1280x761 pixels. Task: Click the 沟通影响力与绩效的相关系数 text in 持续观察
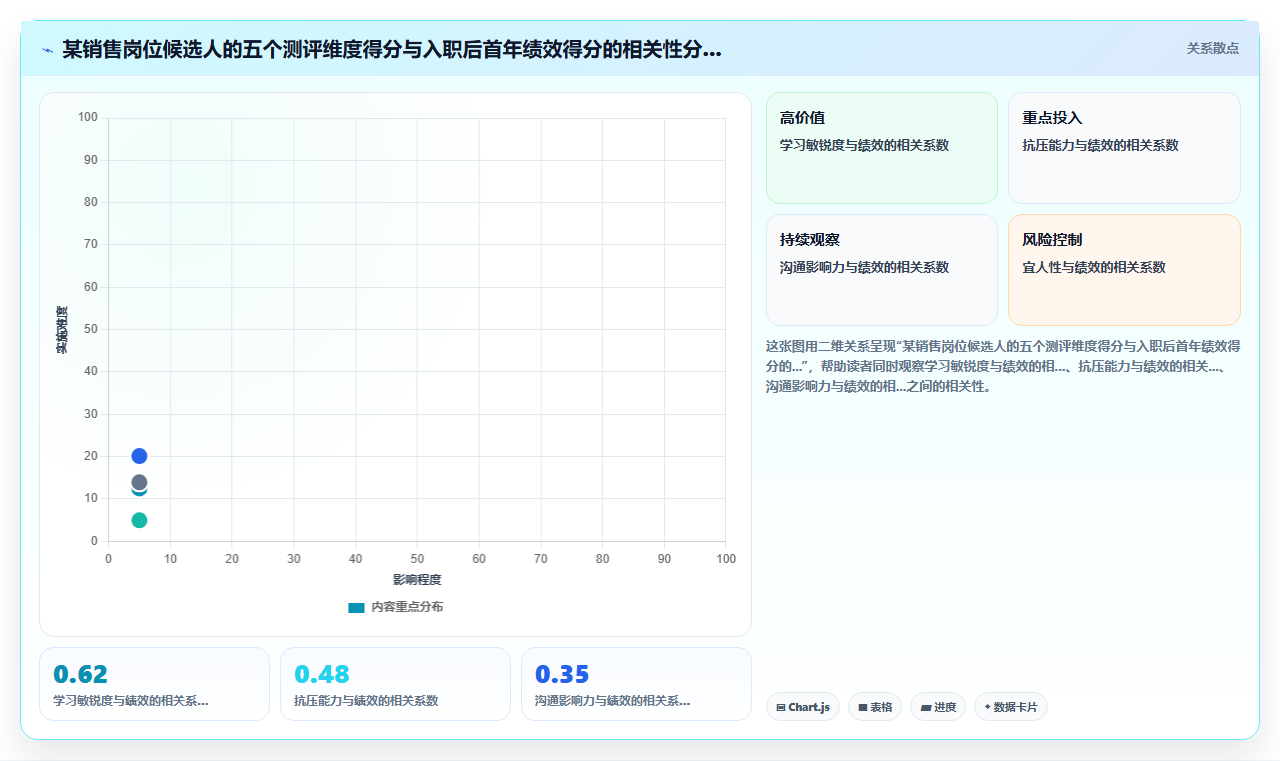click(x=864, y=267)
